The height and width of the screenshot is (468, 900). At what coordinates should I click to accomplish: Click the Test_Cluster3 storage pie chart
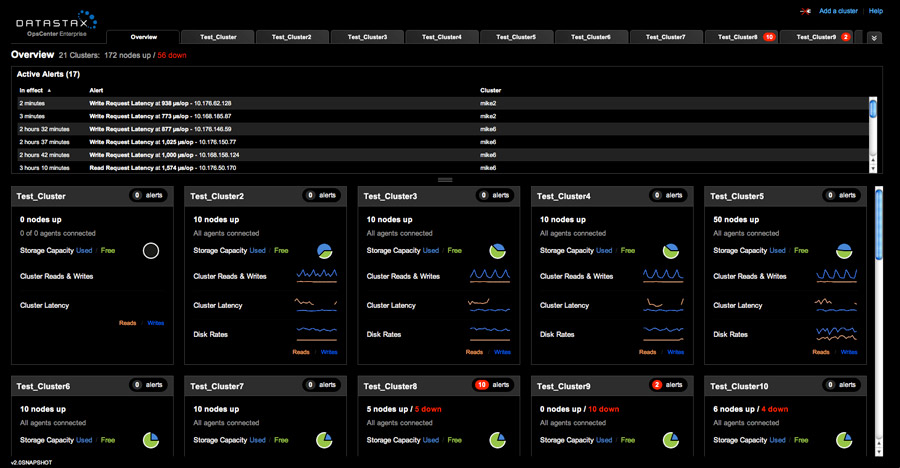(498, 251)
